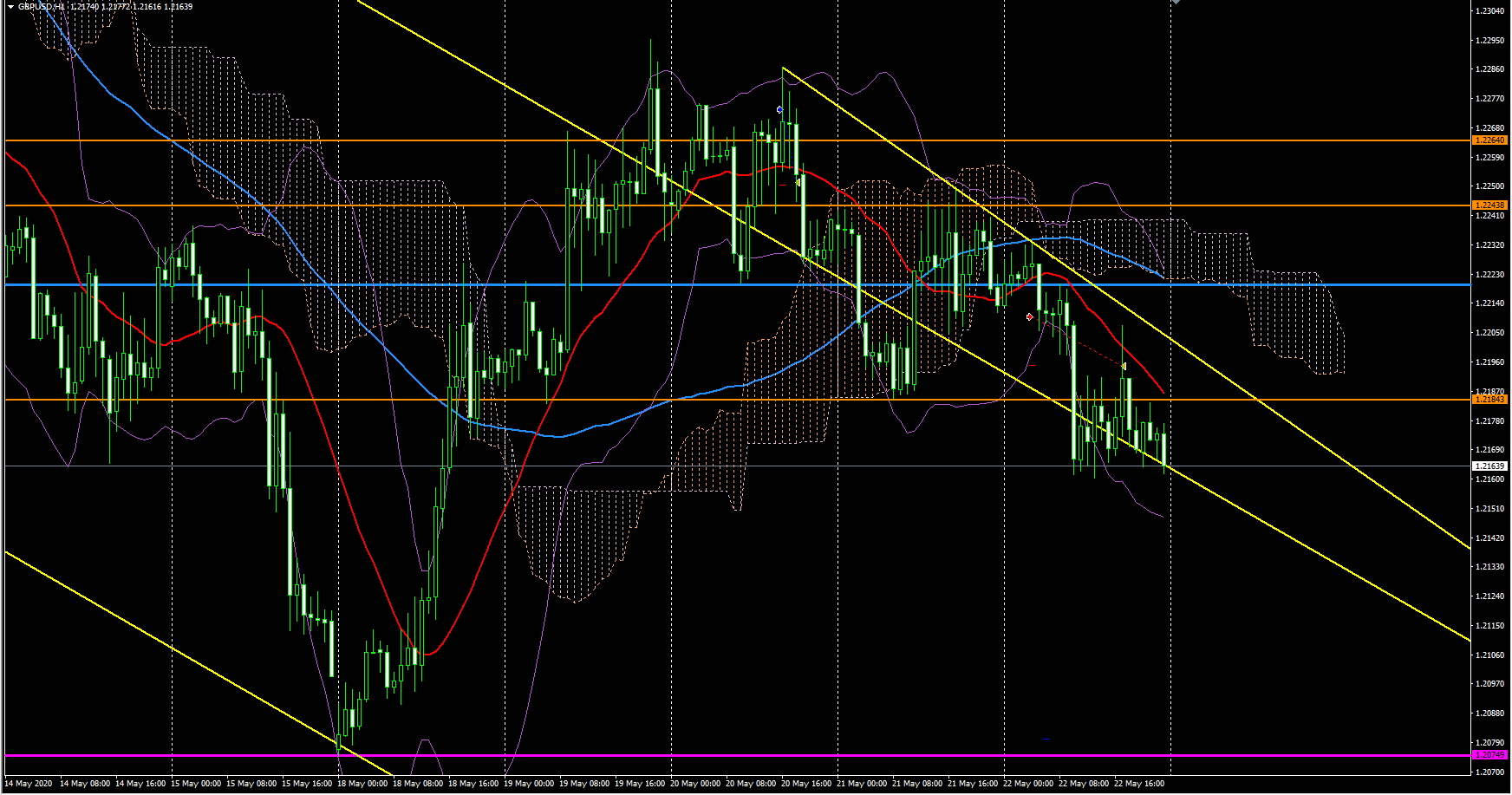Click the 18 May 08:00 time axis label
Image resolution: width=1512 pixels, height=795 pixels.
(418, 784)
